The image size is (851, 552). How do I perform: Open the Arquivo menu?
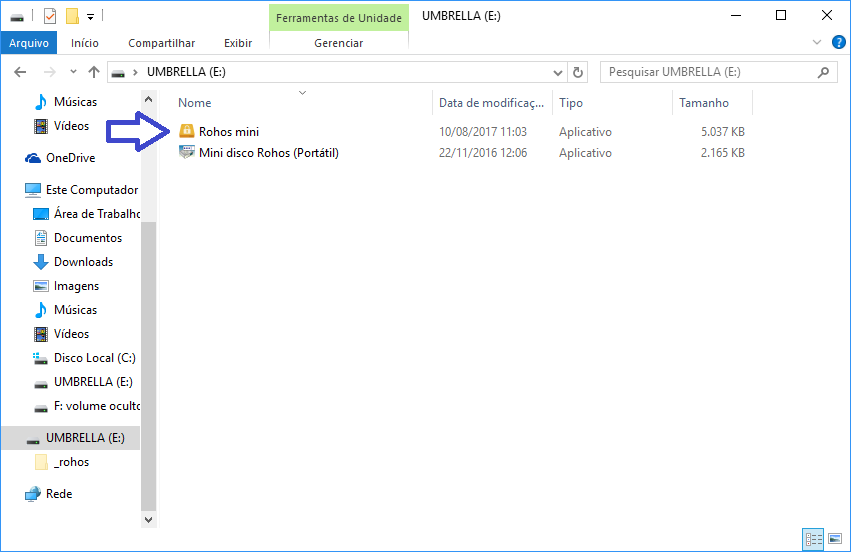tap(29, 43)
